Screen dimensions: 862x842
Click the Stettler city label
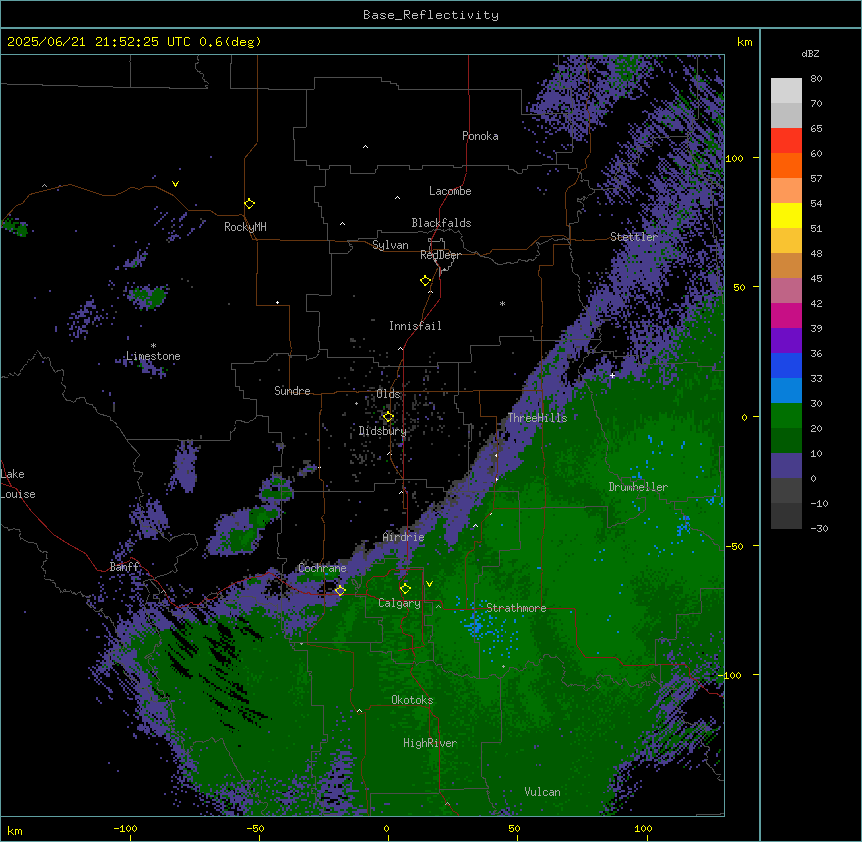coord(634,237)
